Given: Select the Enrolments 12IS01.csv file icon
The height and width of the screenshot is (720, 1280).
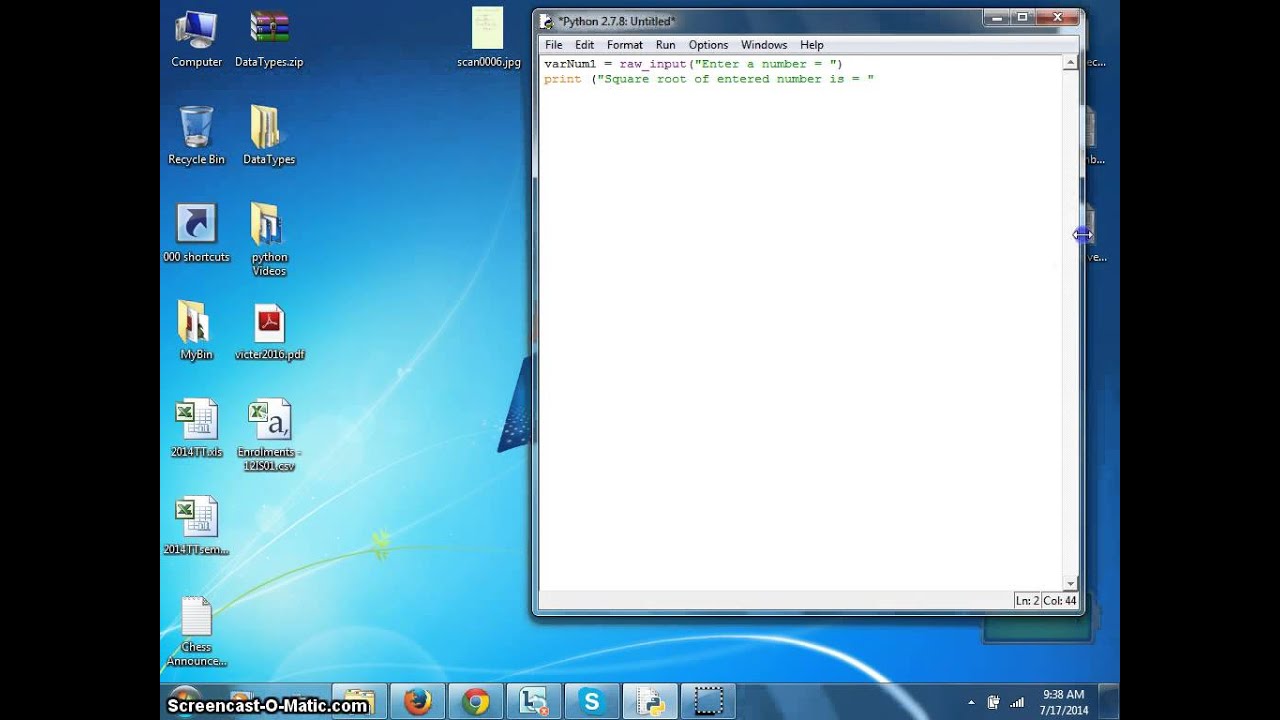Looking at the screenshot, I should (269, 435).
